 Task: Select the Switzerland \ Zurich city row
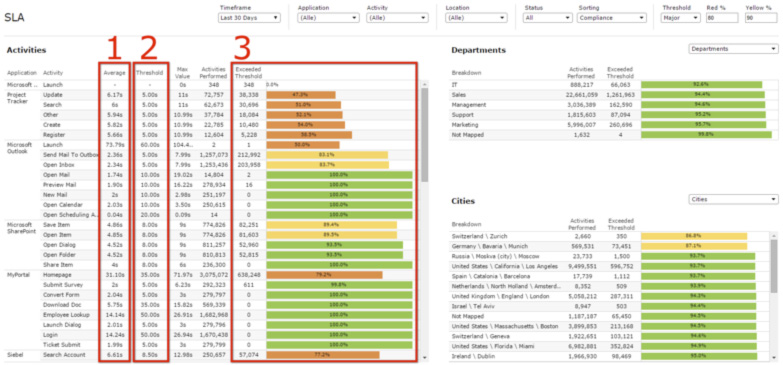[x=610, y=236]
